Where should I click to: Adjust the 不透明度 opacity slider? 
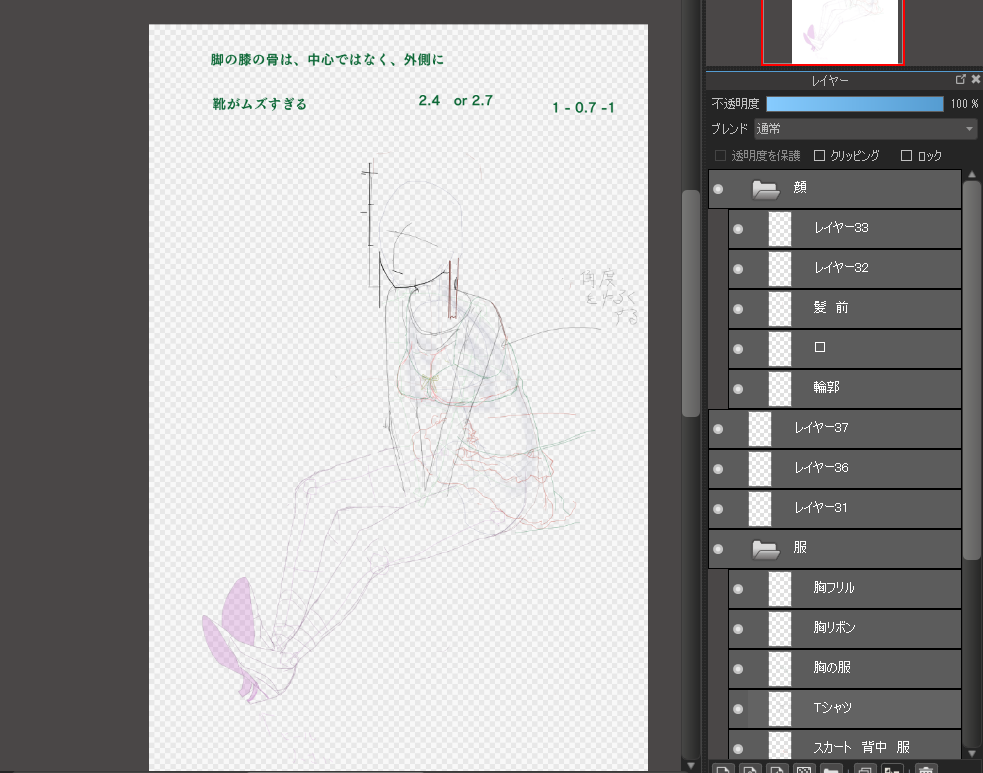coord(854,103)
